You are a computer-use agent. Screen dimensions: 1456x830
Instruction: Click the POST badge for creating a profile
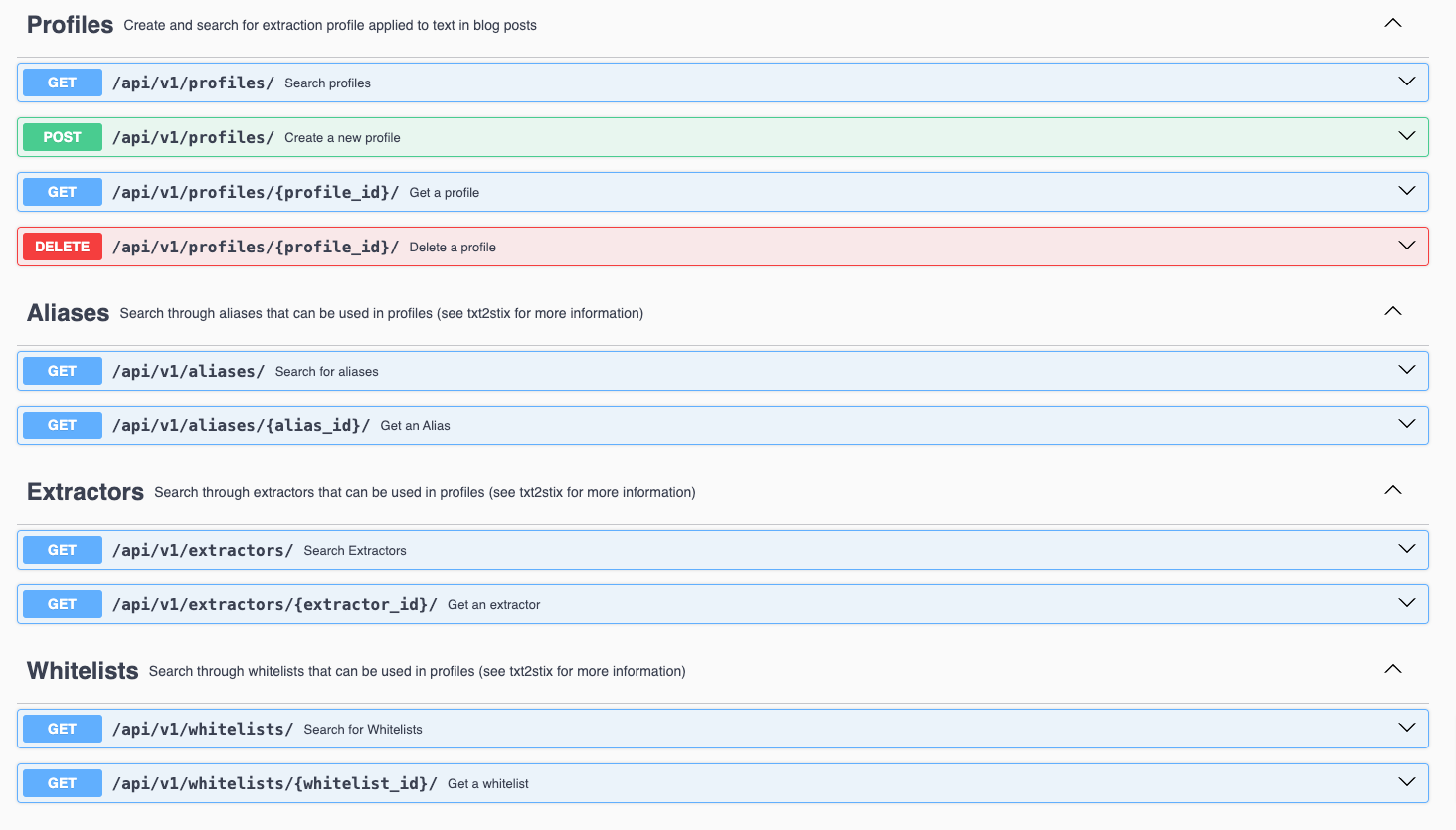(x=62, y=137)
